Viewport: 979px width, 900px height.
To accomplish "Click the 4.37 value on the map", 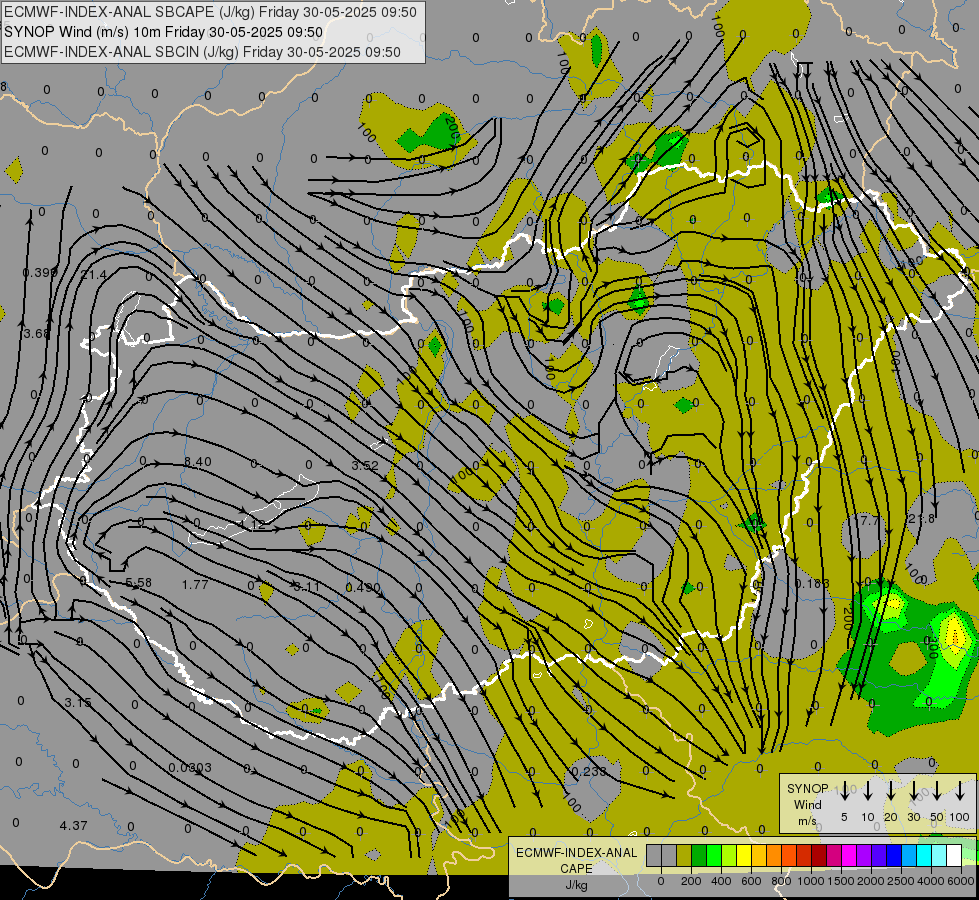I will pyautogui.click(x=73, y=826).
